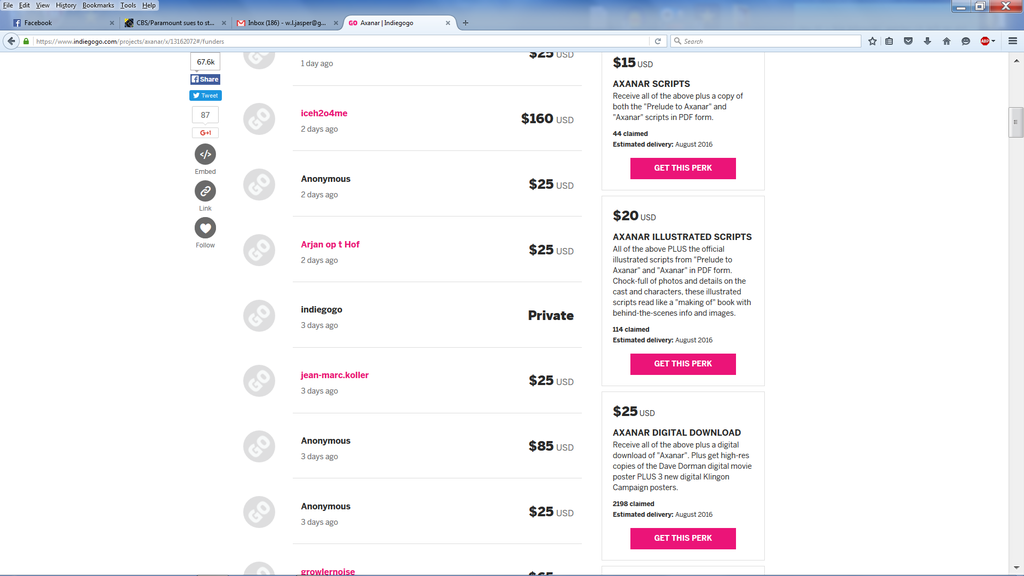Click the $160 USD contribution amount

click(547, 119)
